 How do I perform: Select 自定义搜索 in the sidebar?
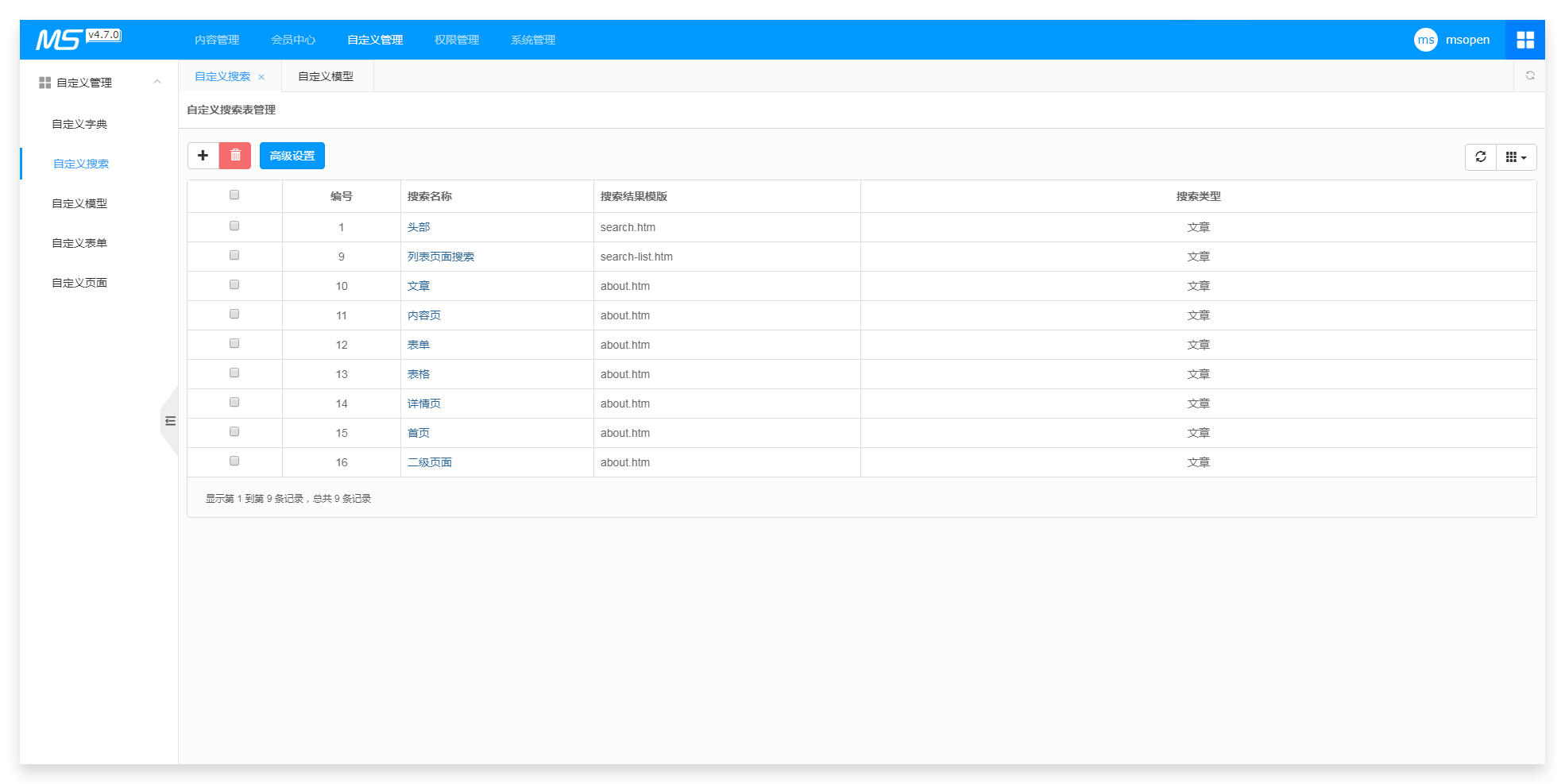point(81,164)
